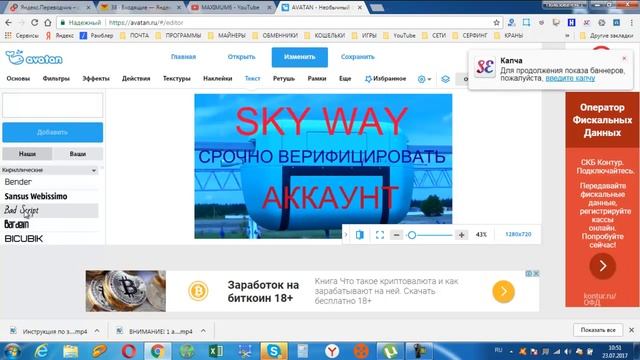The height and width of the screenshot is (360, 640).
Task: Open Избранное favorites
Action: pos(385,78)
